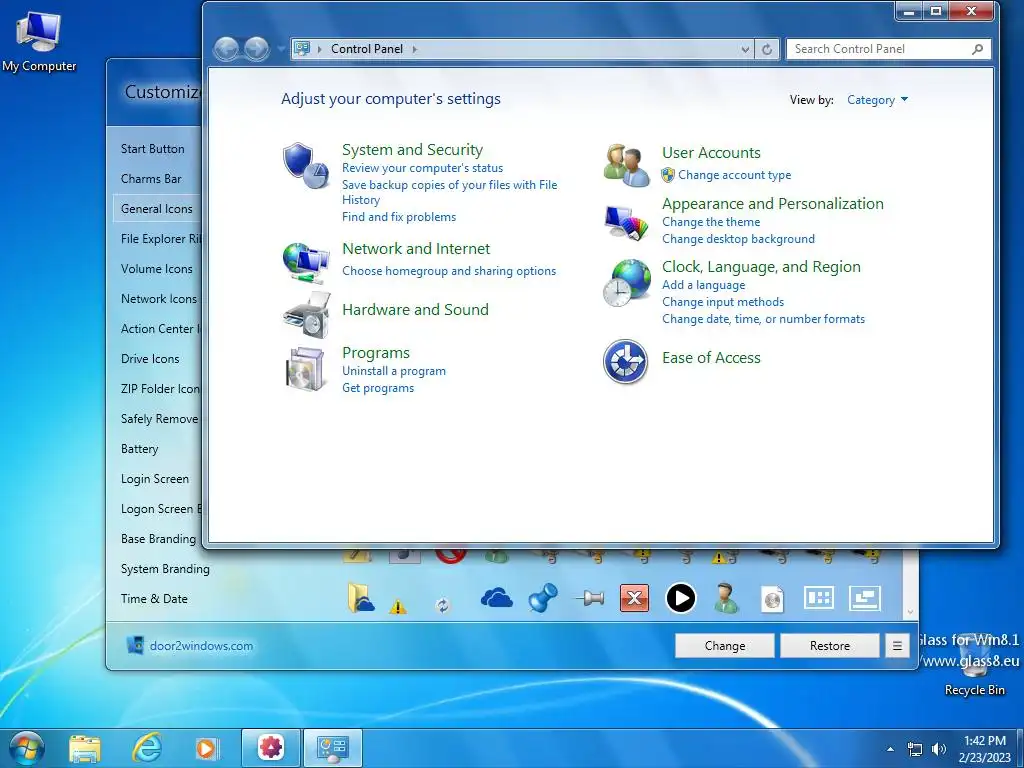Open door2windows.com link

tap(201, 646)
